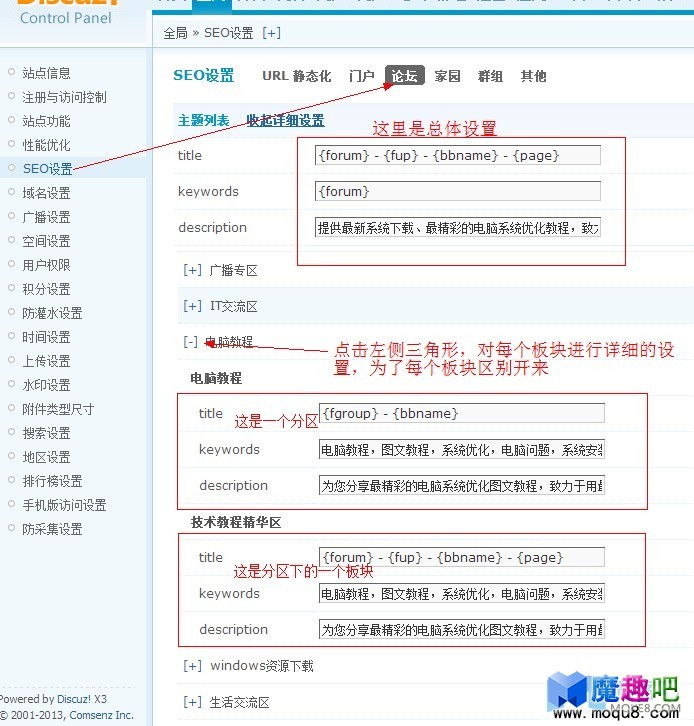The width and height of the screenshot is (694, 726).
Task: Open 附件类型尺寸 settings
Action: click(x=58, y=409)
